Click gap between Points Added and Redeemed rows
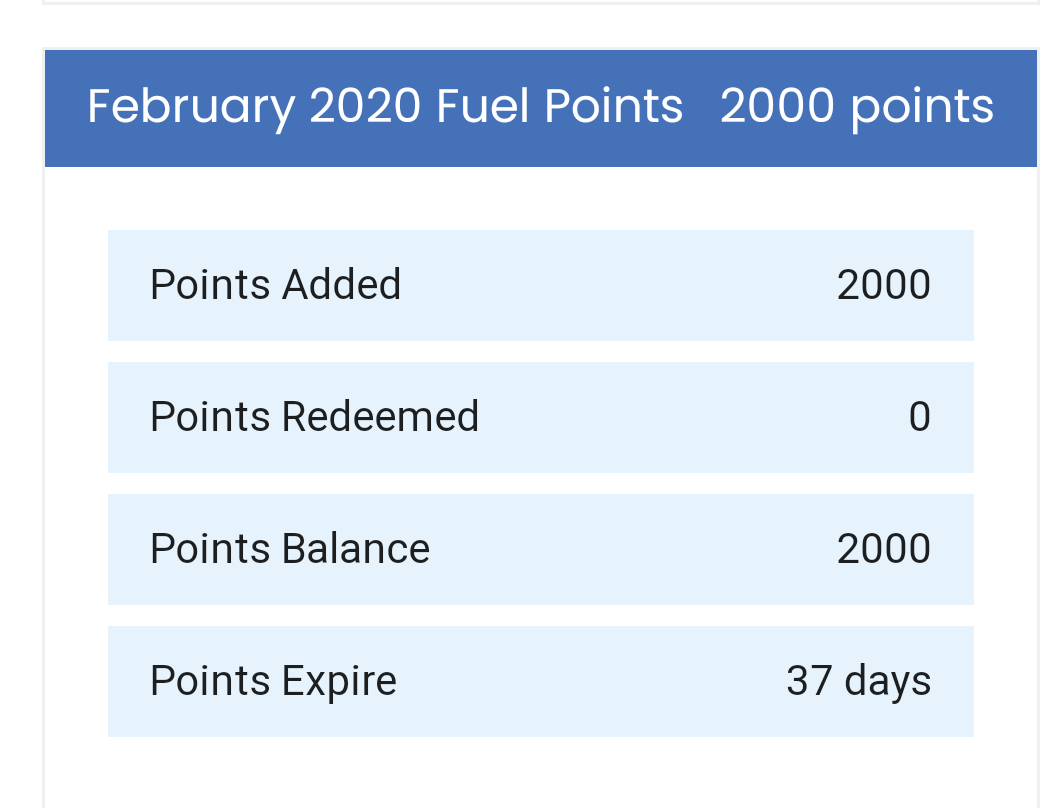 (541, 352)
